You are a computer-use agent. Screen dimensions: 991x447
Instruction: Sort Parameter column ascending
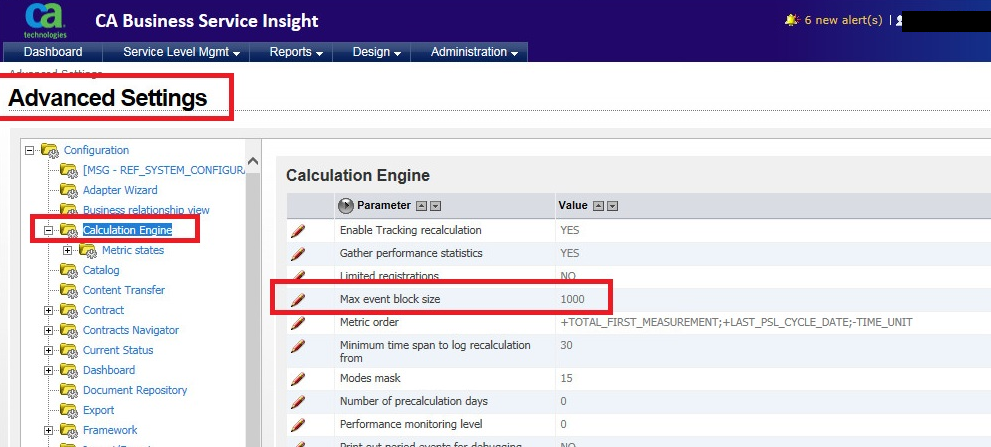(421, 205)
